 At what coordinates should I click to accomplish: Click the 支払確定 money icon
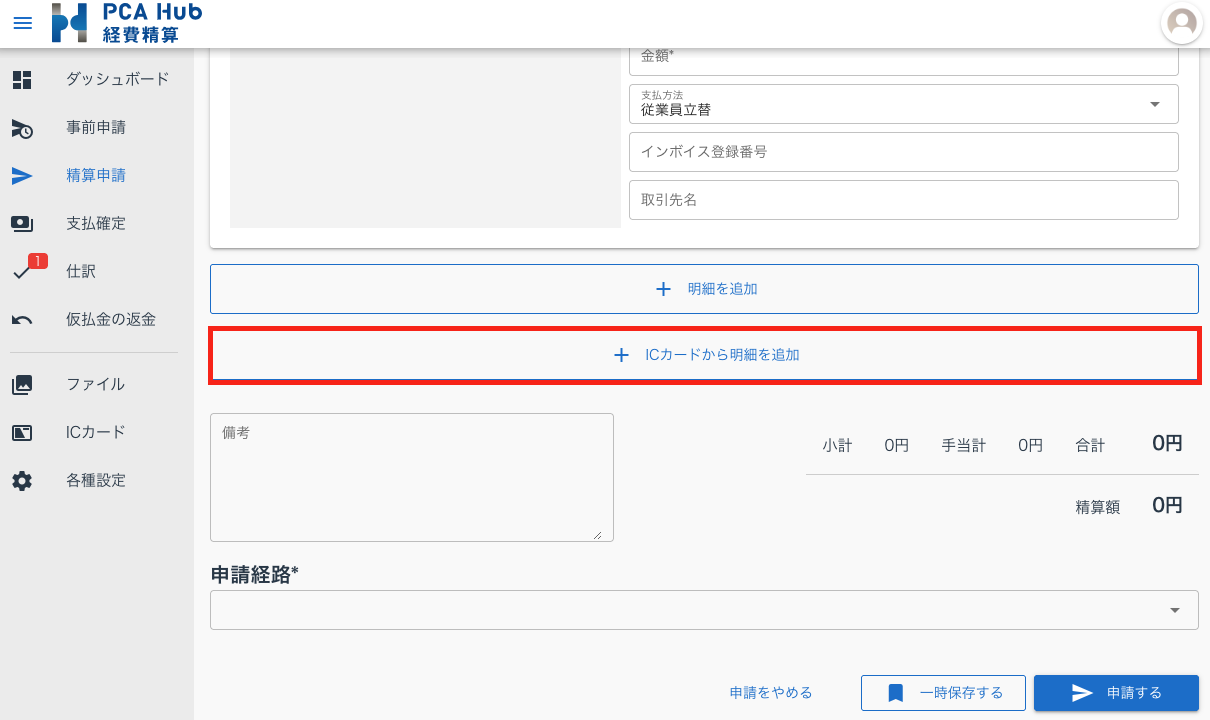point(22,224)
